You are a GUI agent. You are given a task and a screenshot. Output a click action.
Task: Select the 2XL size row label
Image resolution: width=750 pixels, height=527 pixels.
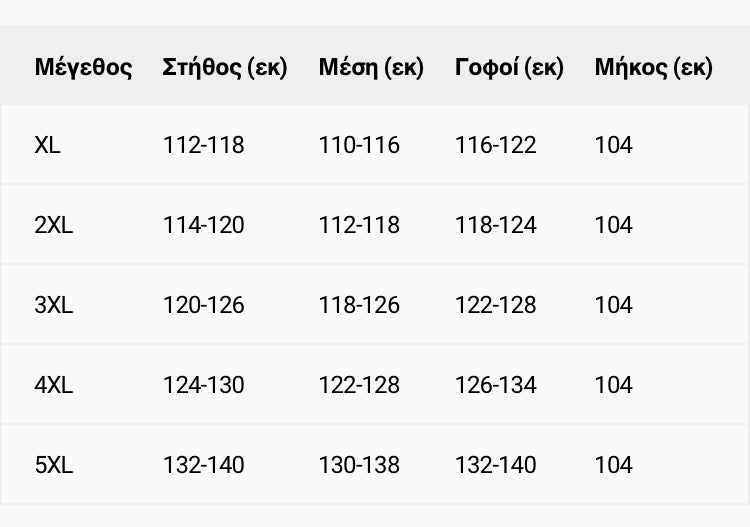click(x=54, y=225)
